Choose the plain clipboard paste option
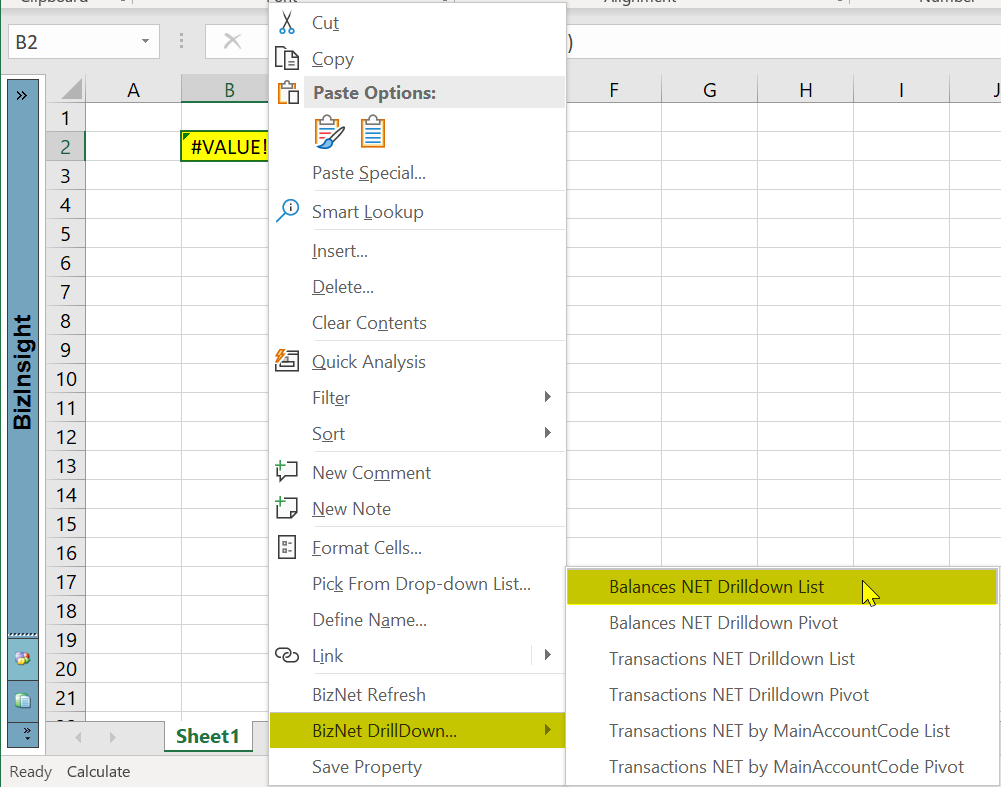Image resolution: width=1001 pixels, height=787 pixels. (x=373, y=131)
